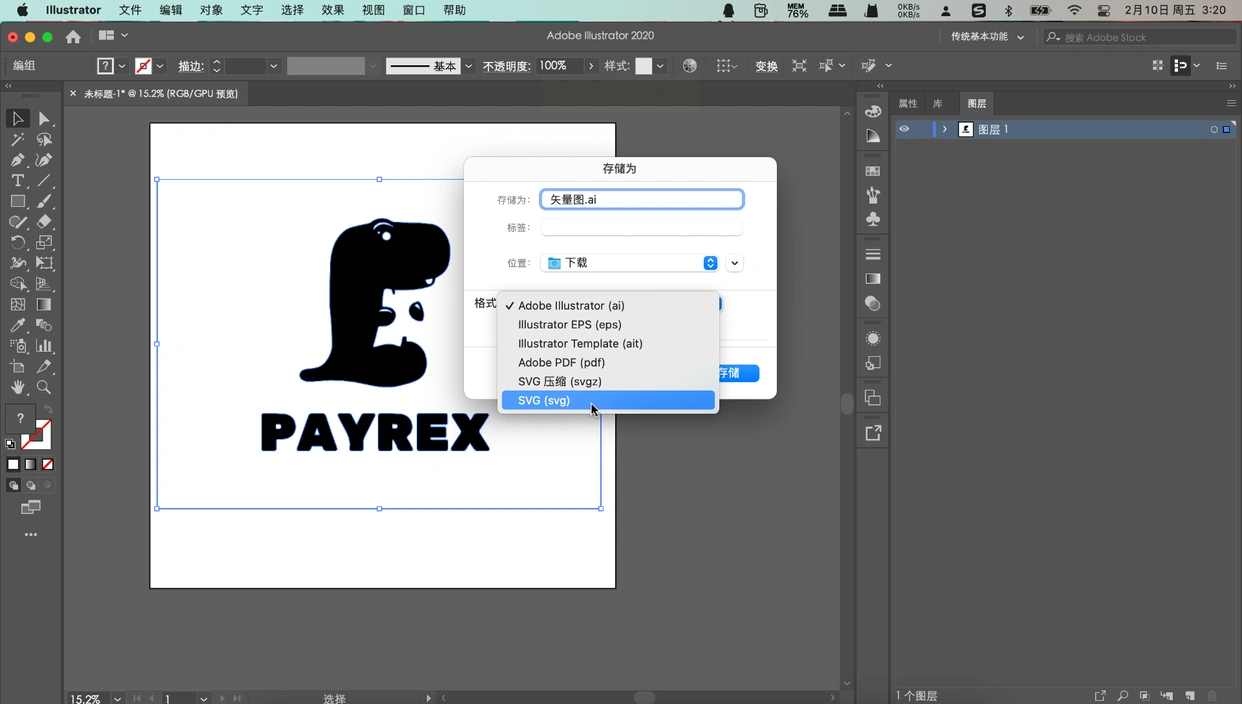Click the target circle of 图层 1
The height and width of the screenshot is (704, 1242).
1214,130
